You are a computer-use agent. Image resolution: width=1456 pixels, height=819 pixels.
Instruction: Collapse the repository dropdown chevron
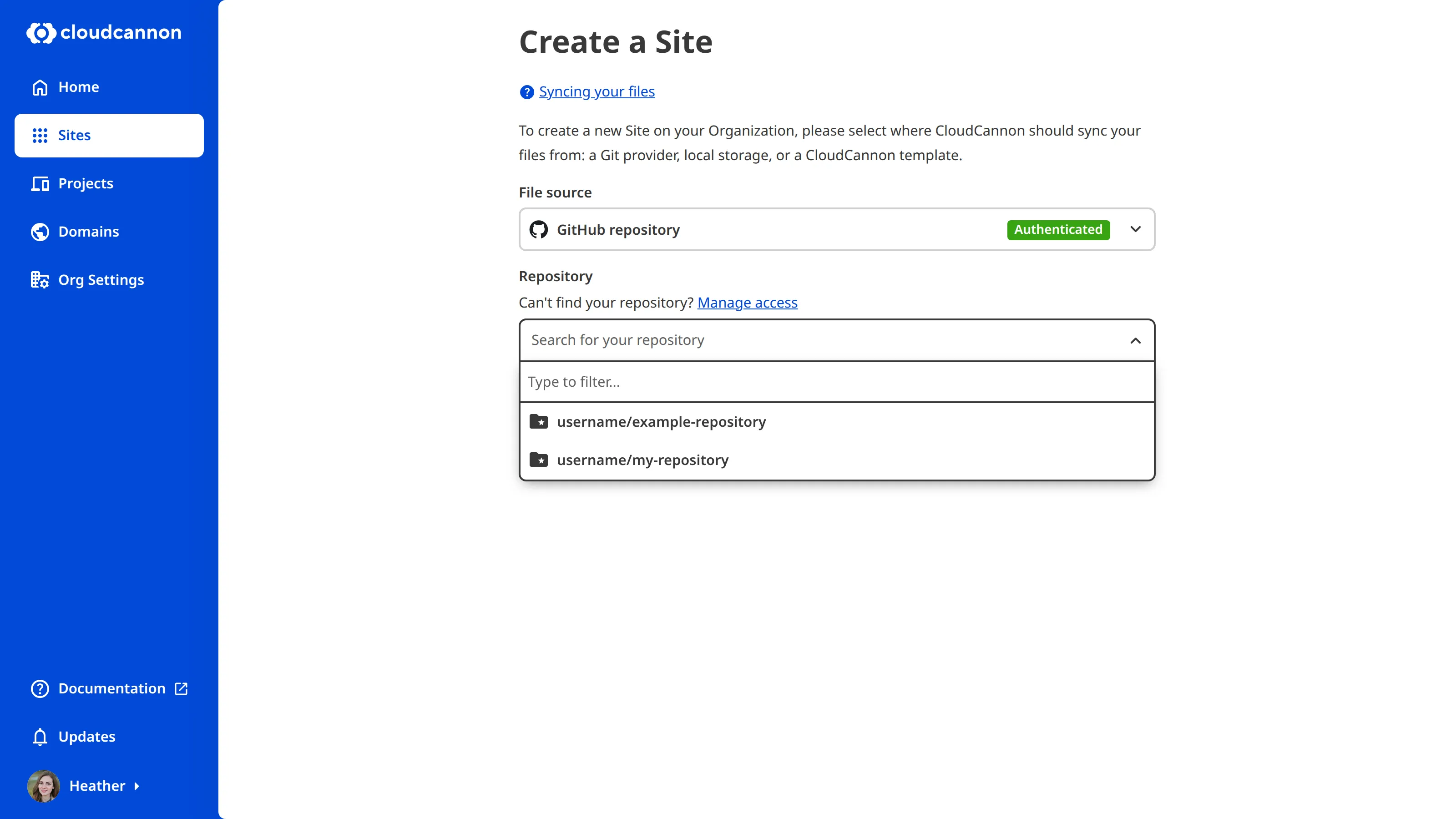[1136, 341]
